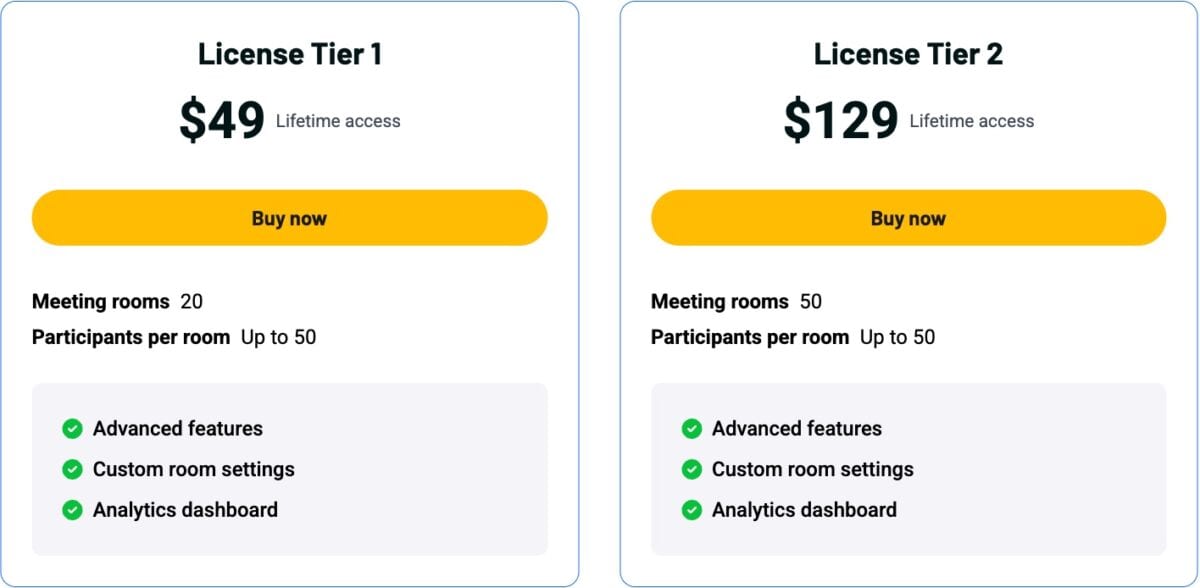This screenshot has height=588, width=1200.
Task: Click Tier 1 Custom room settings checkmark
Action: click(72, 469)
